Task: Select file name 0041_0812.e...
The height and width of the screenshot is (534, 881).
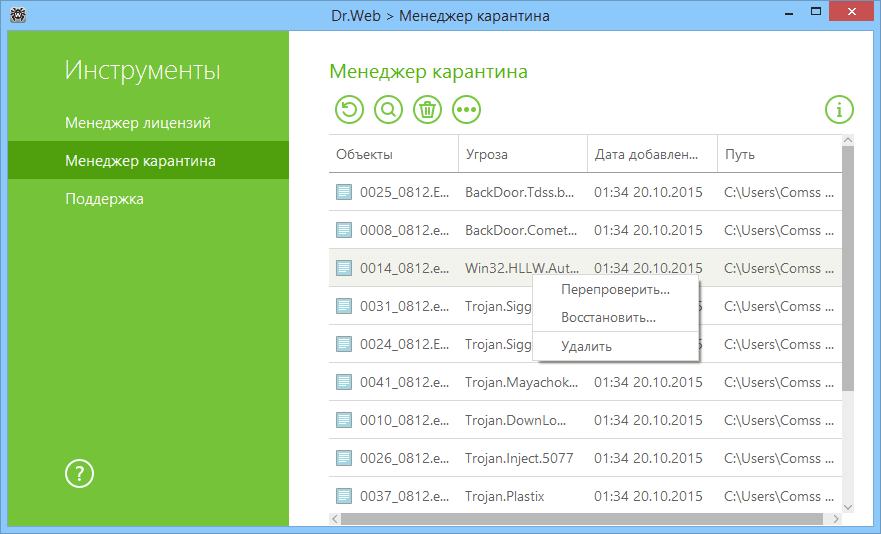Action: point(405,382)
